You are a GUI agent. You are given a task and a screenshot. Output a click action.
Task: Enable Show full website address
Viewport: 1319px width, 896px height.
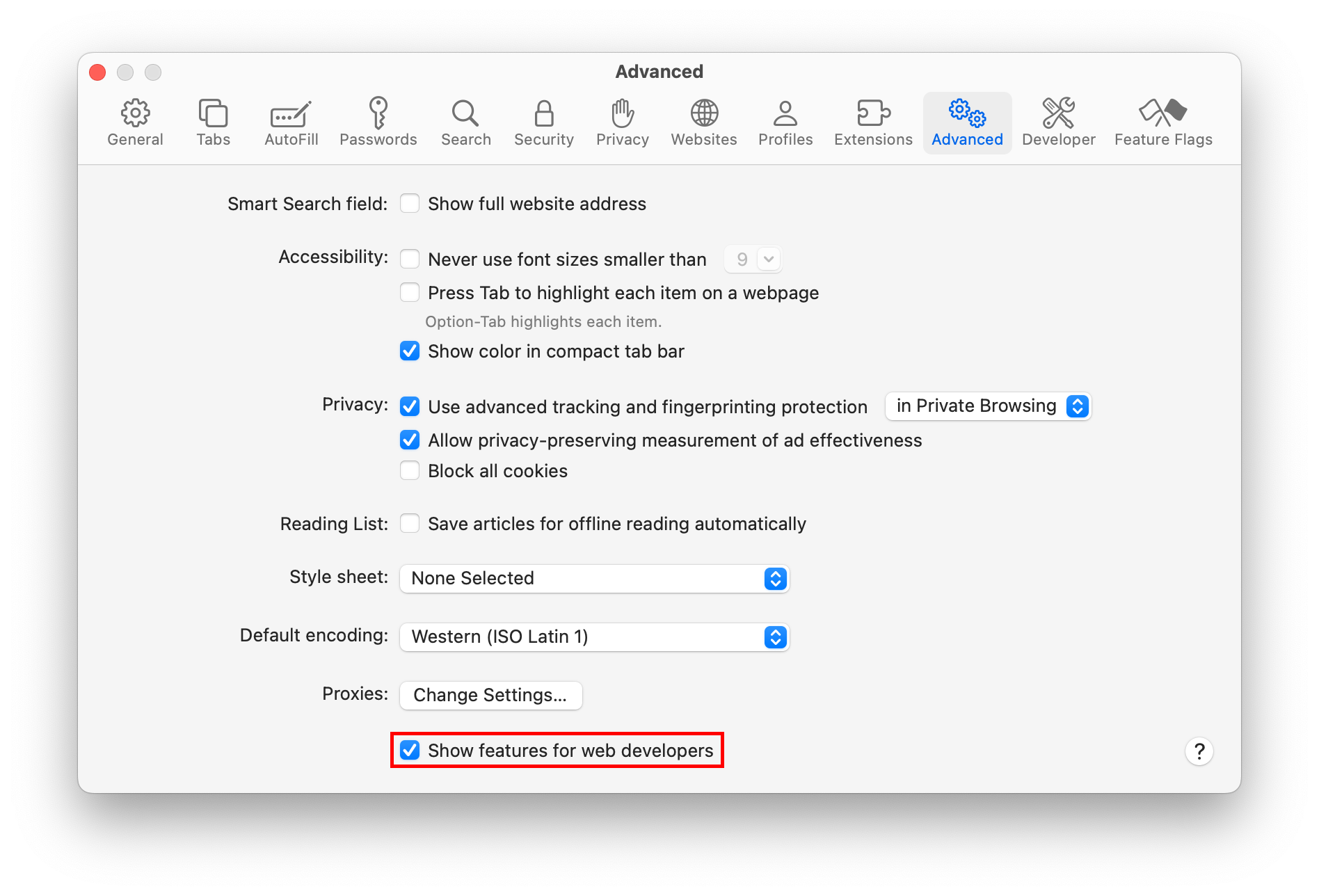(410, 204)
